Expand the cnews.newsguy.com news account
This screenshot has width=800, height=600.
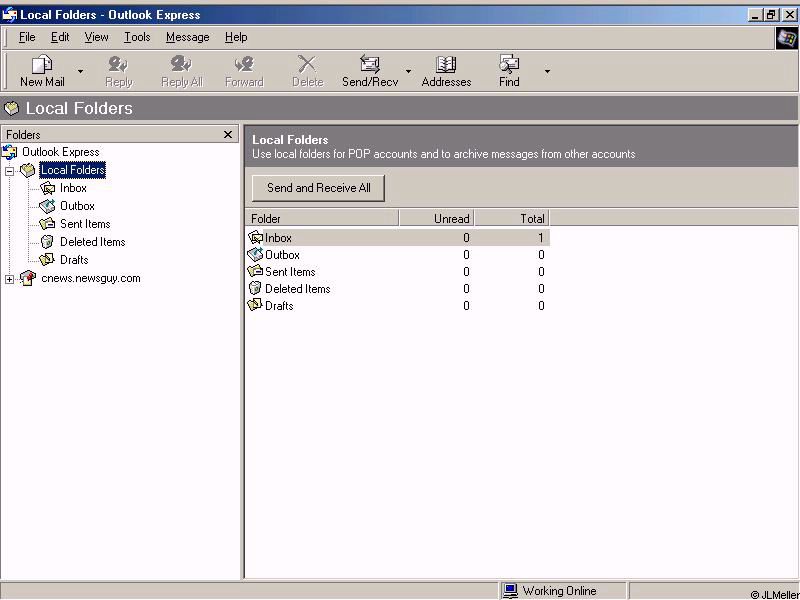(10, 279)
